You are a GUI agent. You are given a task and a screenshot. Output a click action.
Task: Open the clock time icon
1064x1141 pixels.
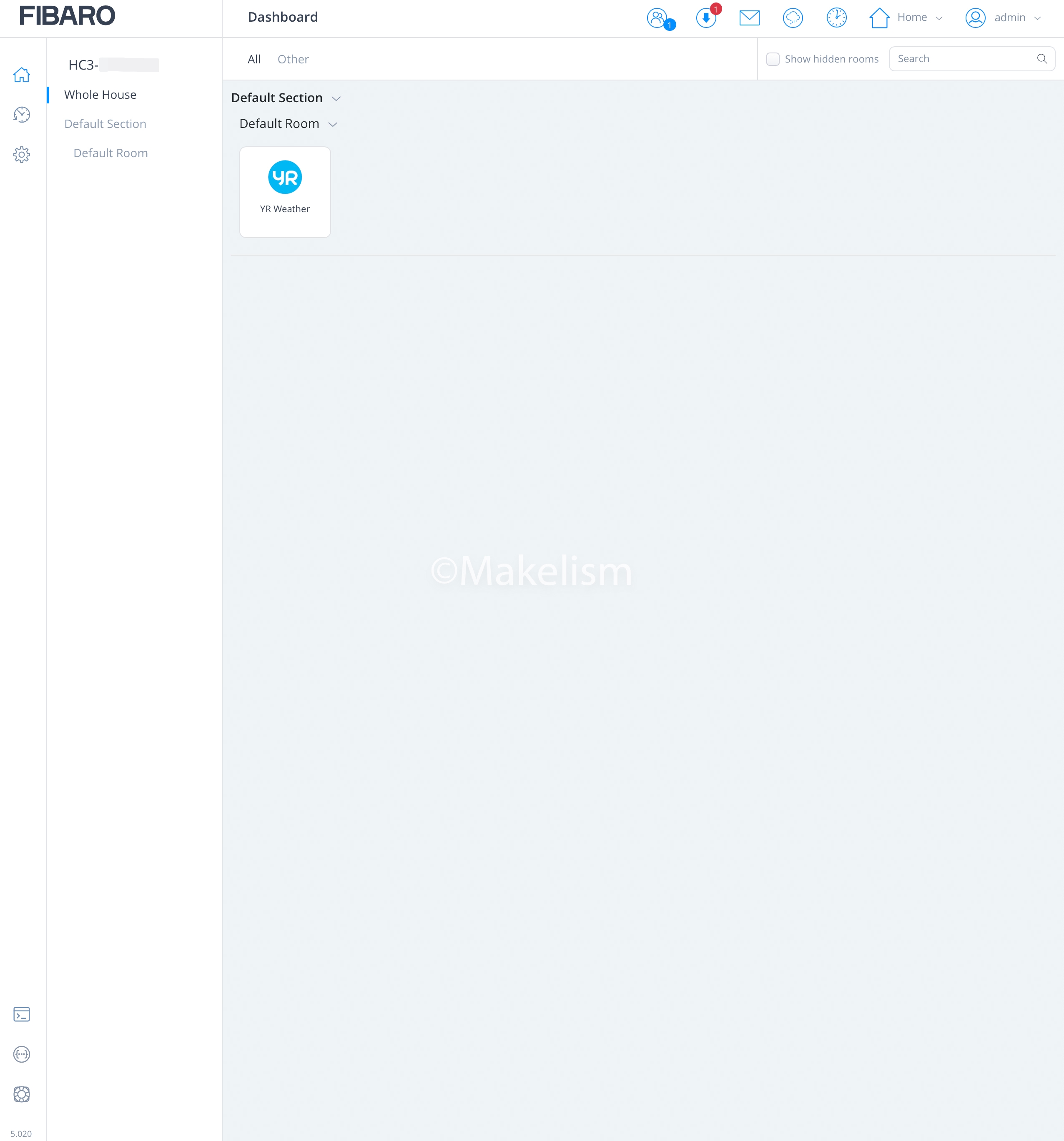tap(836, 18)
